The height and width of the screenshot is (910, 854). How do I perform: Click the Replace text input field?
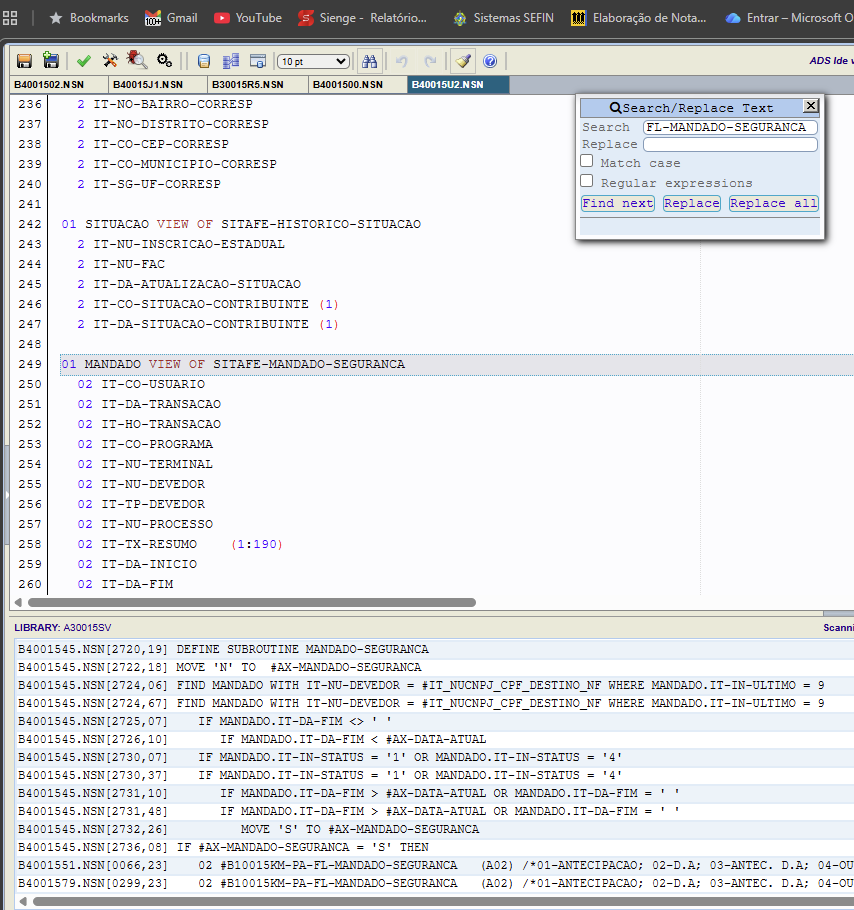tap(730, 145)
